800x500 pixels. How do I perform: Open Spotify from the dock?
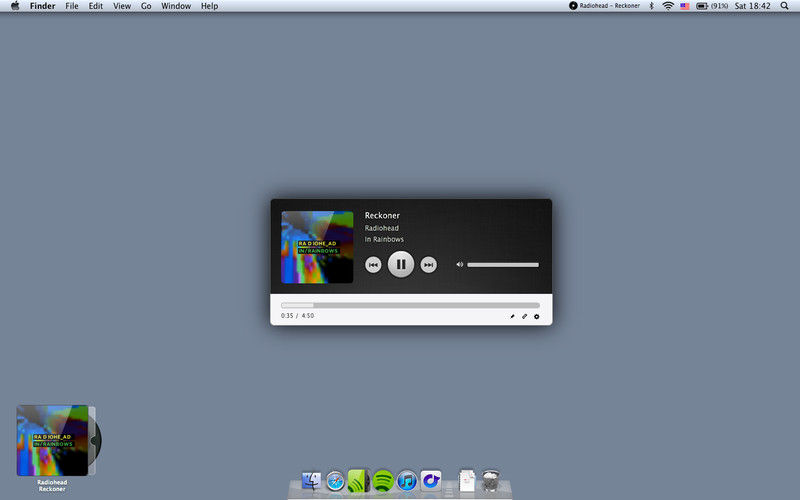click(383, 481)
